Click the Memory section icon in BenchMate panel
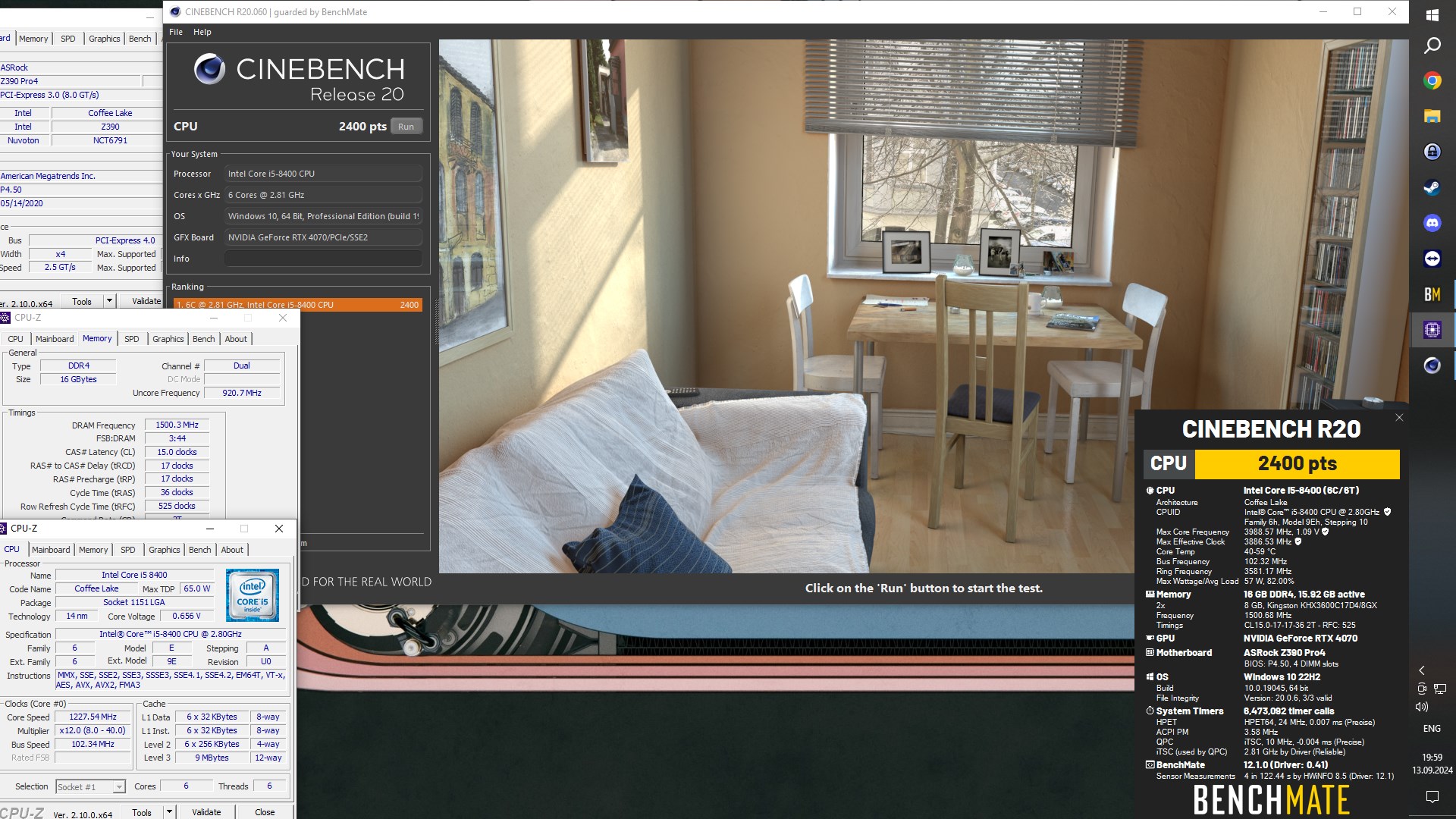Image resolution: width=1456 pixels, height=819 pixels. 1150,595
